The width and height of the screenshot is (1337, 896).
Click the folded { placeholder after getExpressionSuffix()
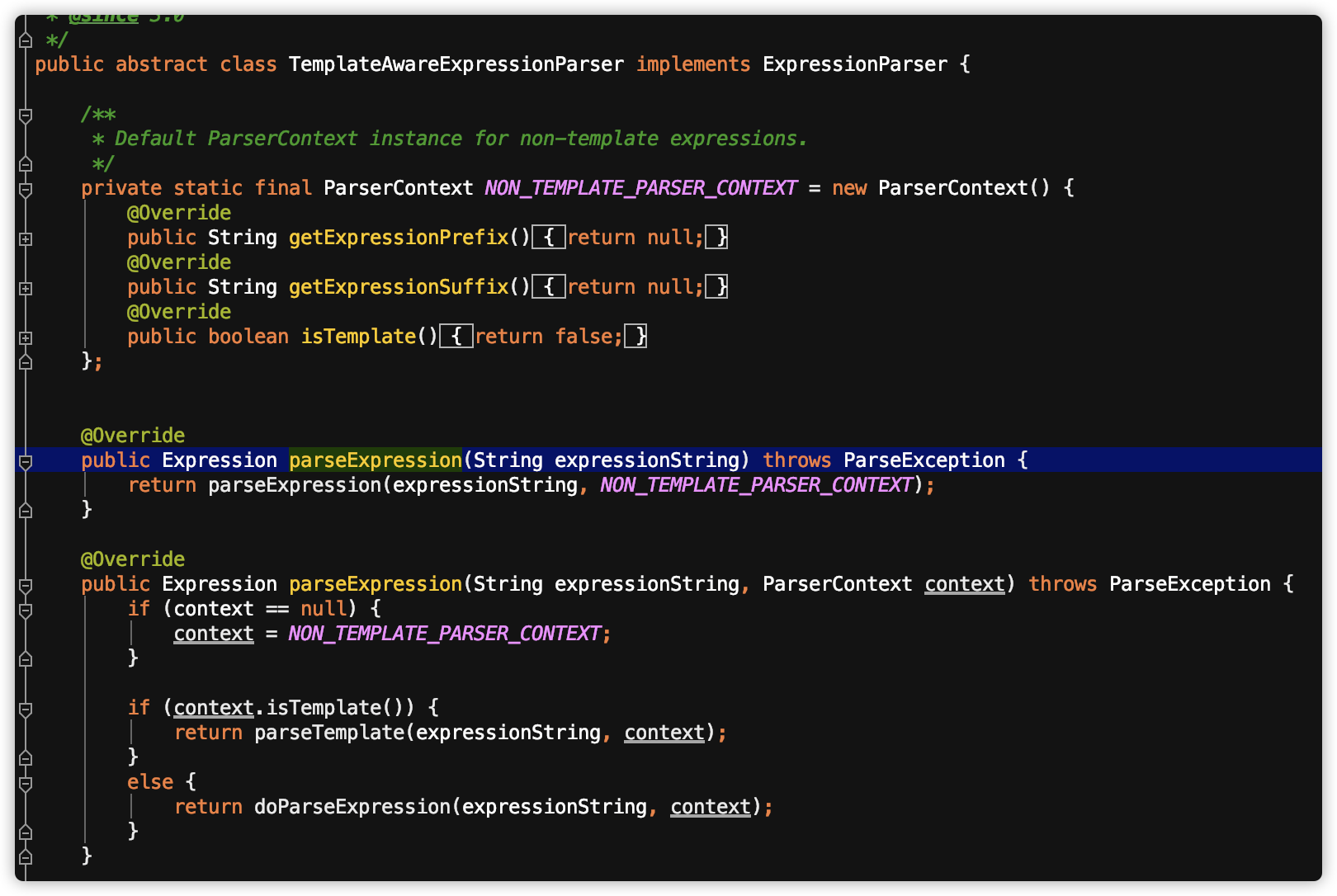[549, 287]
